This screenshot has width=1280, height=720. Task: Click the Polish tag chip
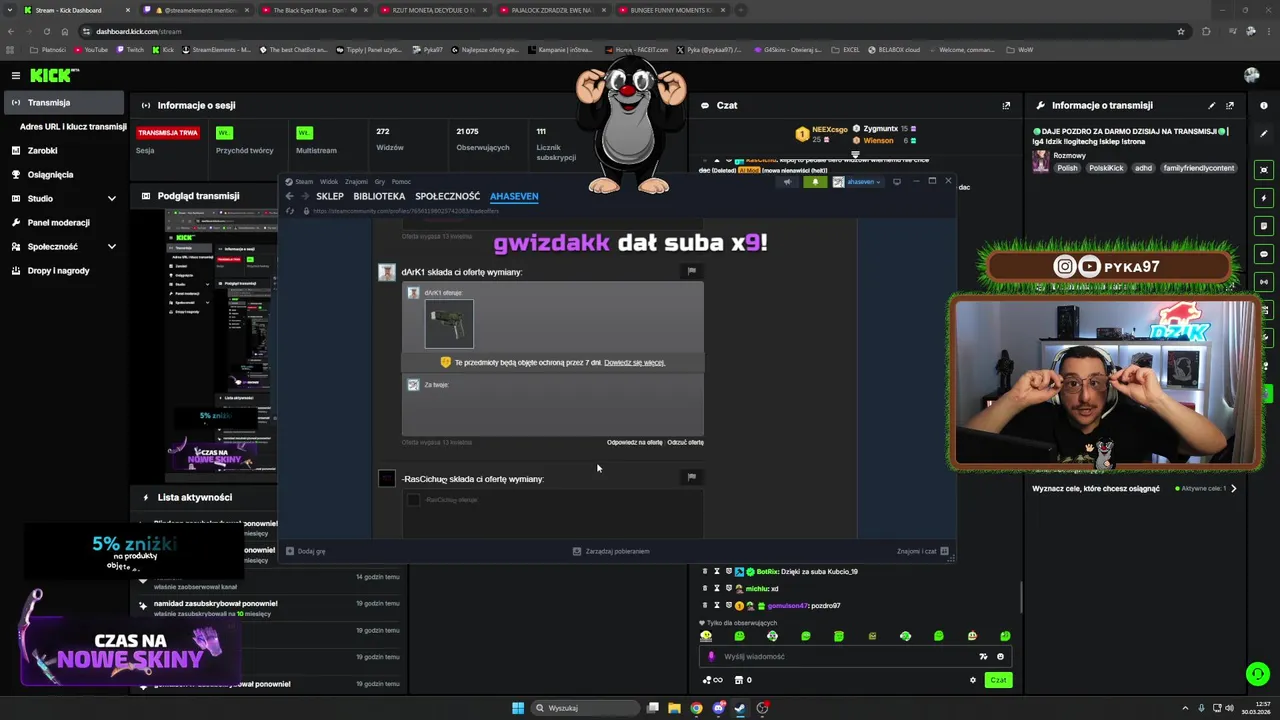click(1068, 168)
